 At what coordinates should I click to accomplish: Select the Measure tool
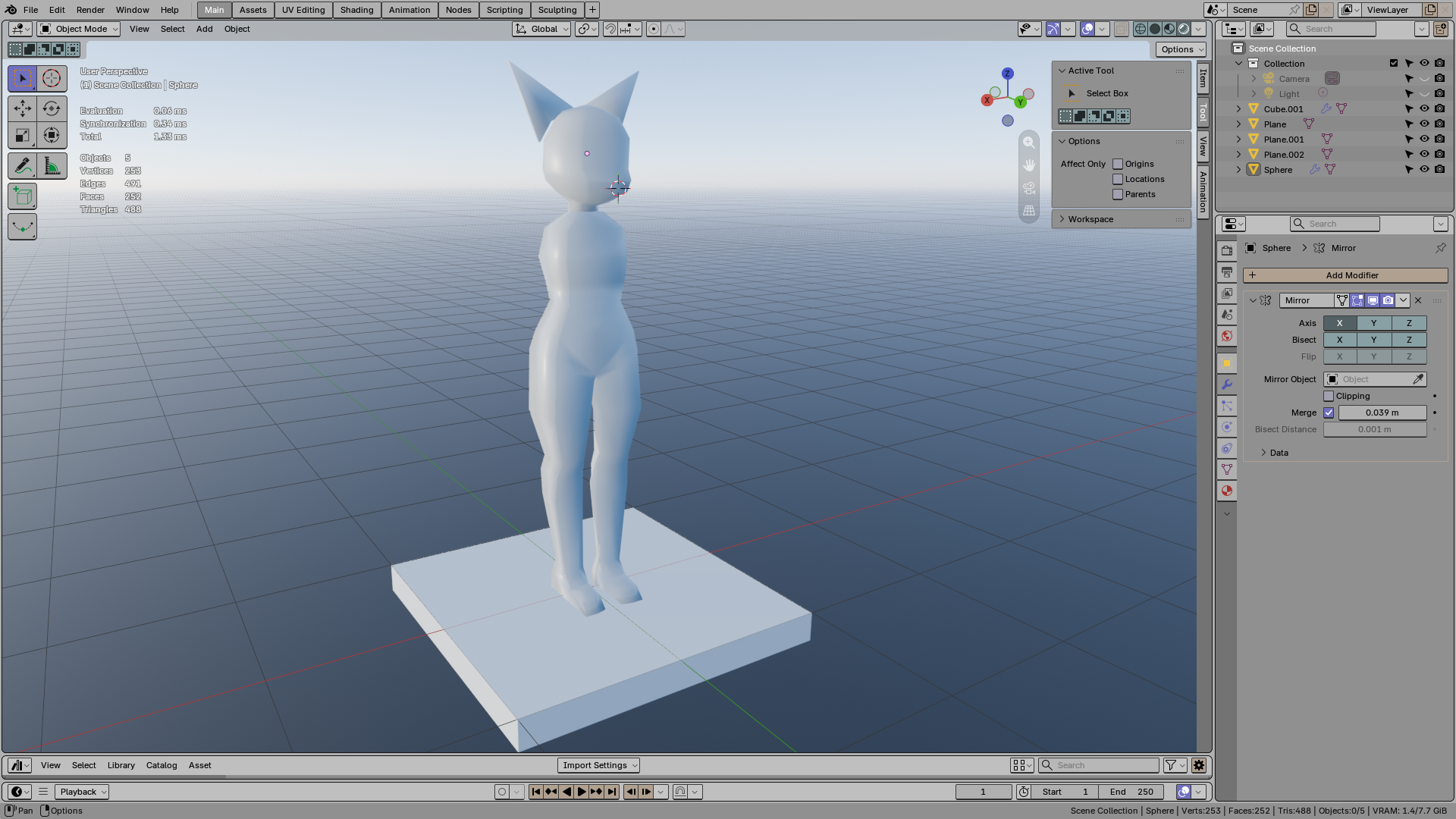pyautogui.click(x=52, y=165)
